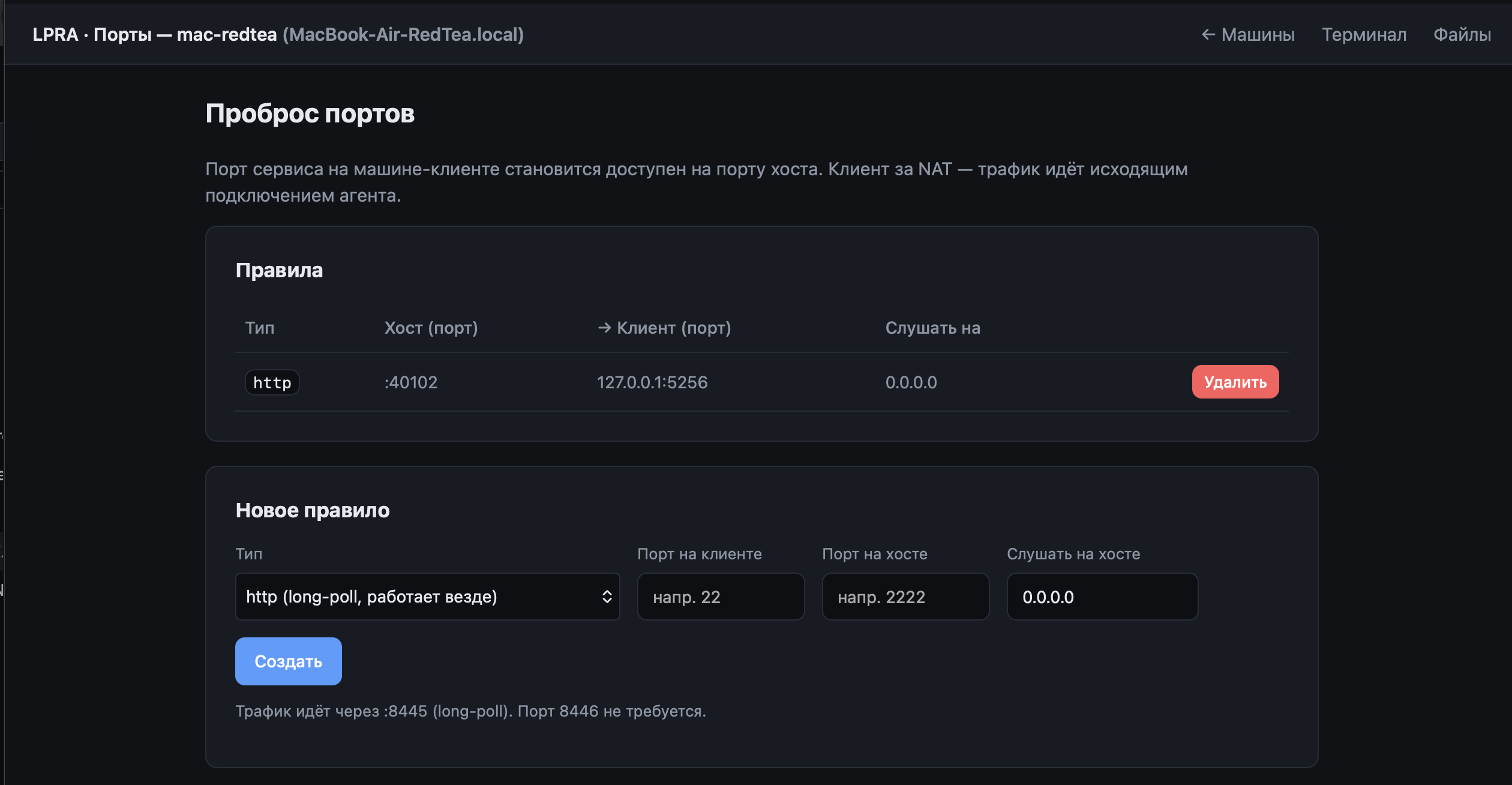The width and height of the screenshot is (1512, 785).
Task: Click the Создать button
Action: click(x=289, y=661)
